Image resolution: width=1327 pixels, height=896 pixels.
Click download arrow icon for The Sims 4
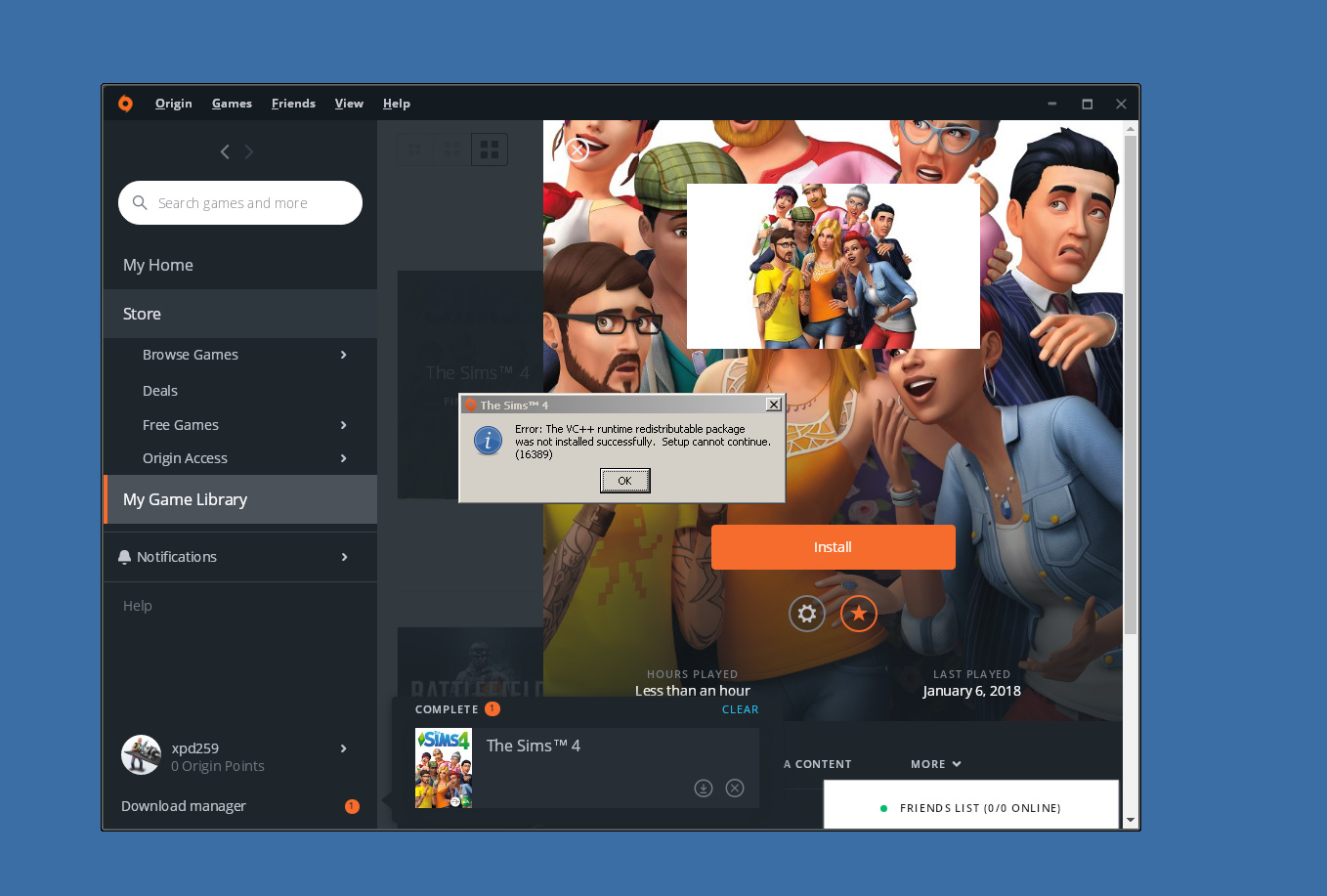[x=704, y=788]
